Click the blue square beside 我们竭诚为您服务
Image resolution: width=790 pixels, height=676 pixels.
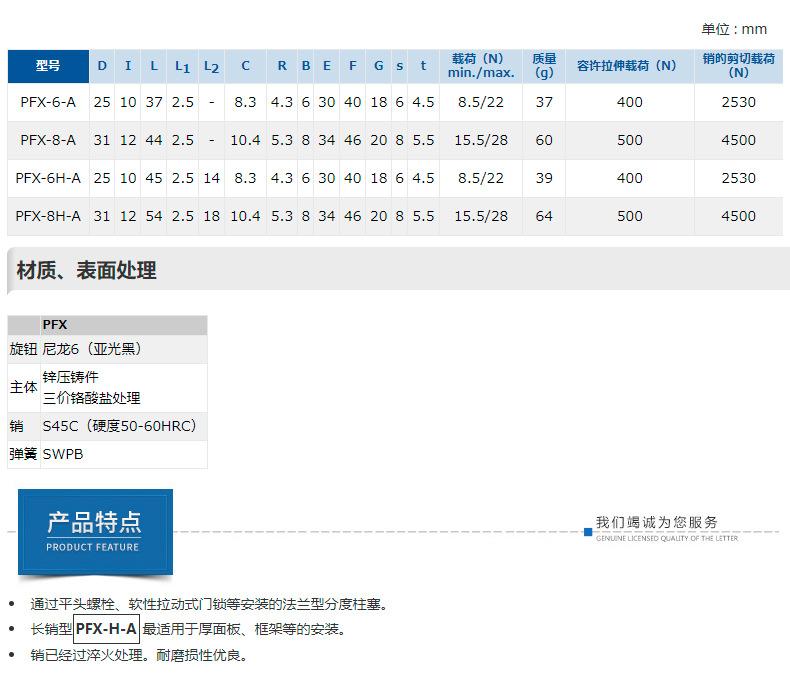[x=588, y=532]
